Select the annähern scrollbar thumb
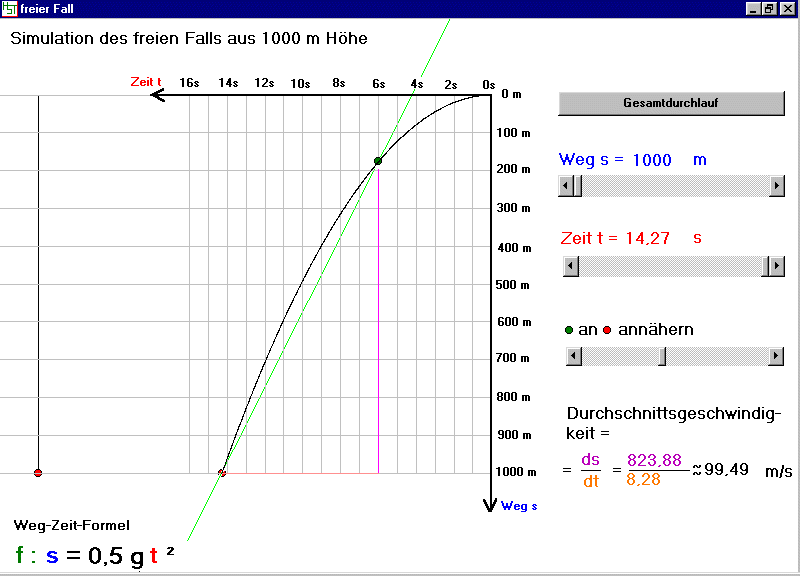Screen dimensions: 800x576 tap(662, 356)
